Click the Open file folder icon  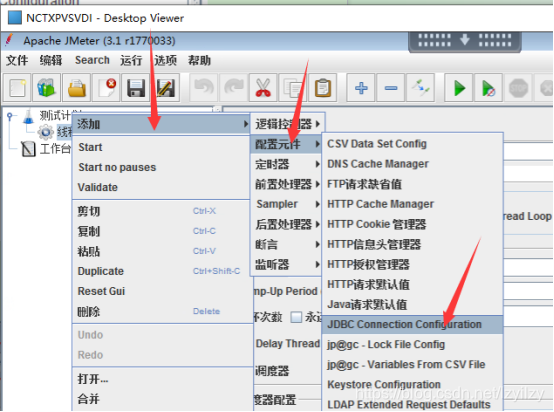tap(77, 88)
